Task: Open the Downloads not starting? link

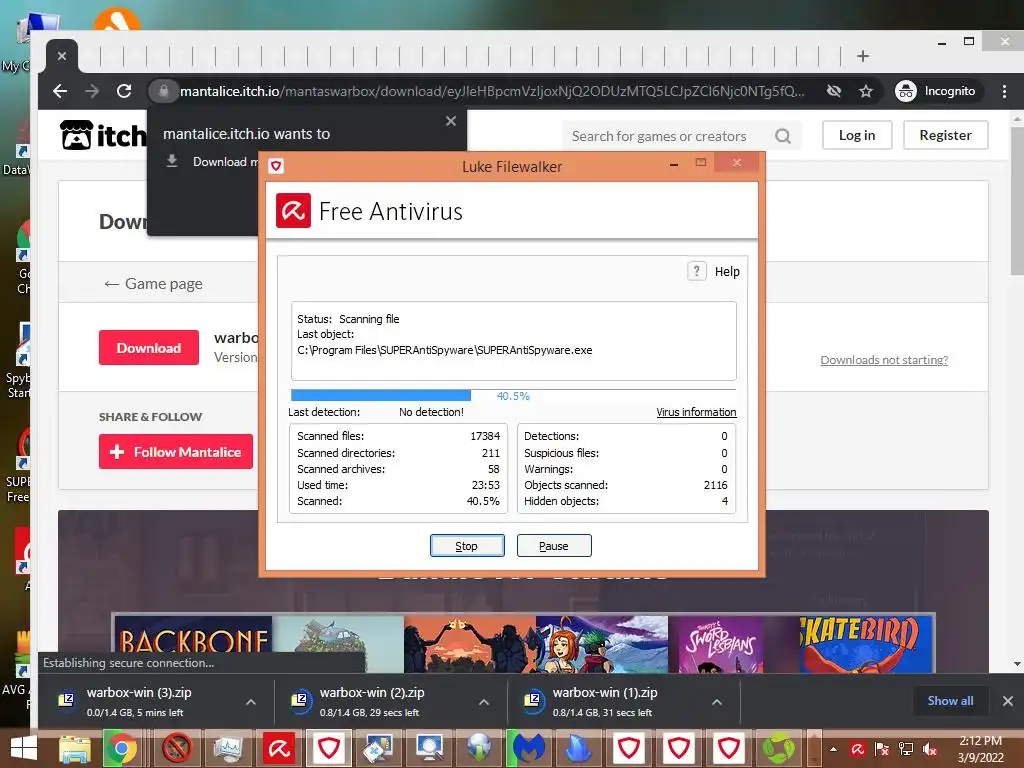Action: tap(884, 360)
